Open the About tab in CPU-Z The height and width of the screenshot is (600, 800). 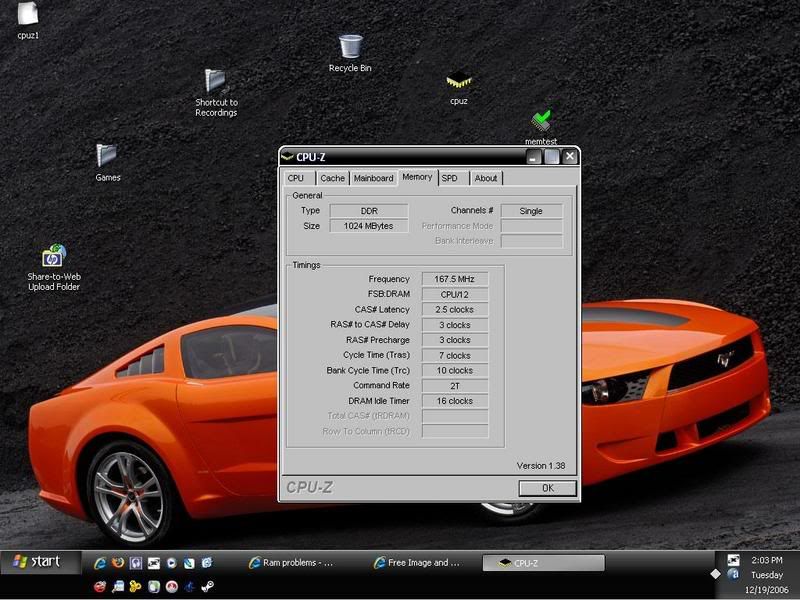[487, 178]
